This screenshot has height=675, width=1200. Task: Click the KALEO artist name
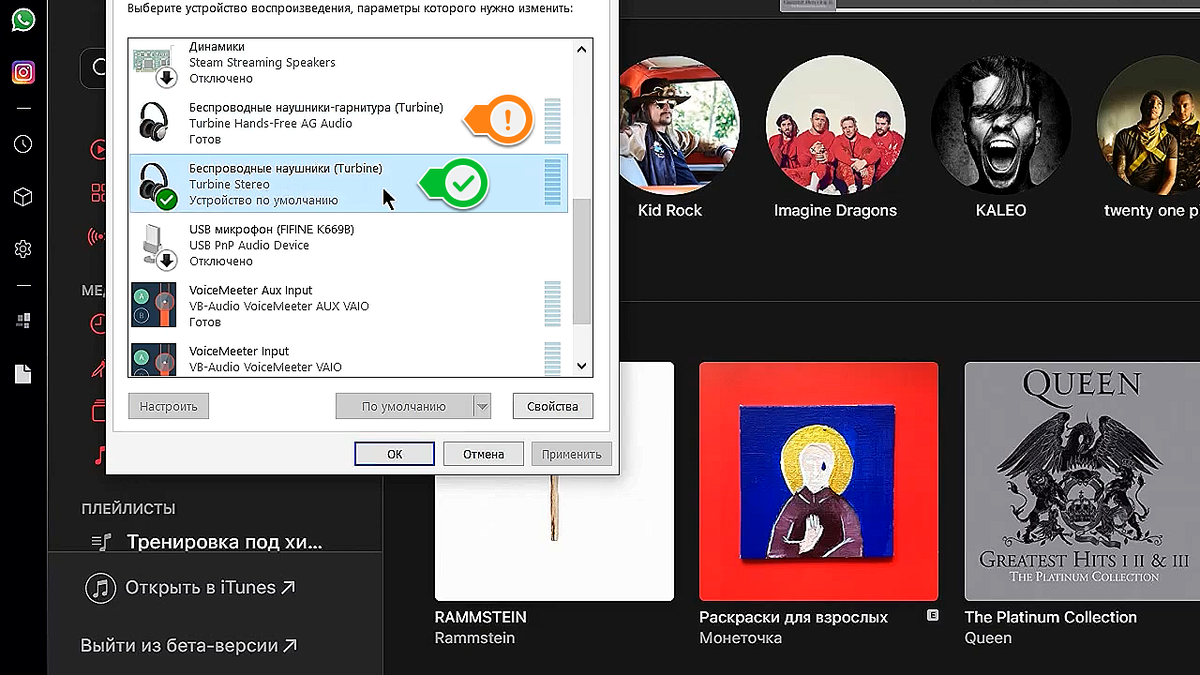click(x=1001, y=210)
